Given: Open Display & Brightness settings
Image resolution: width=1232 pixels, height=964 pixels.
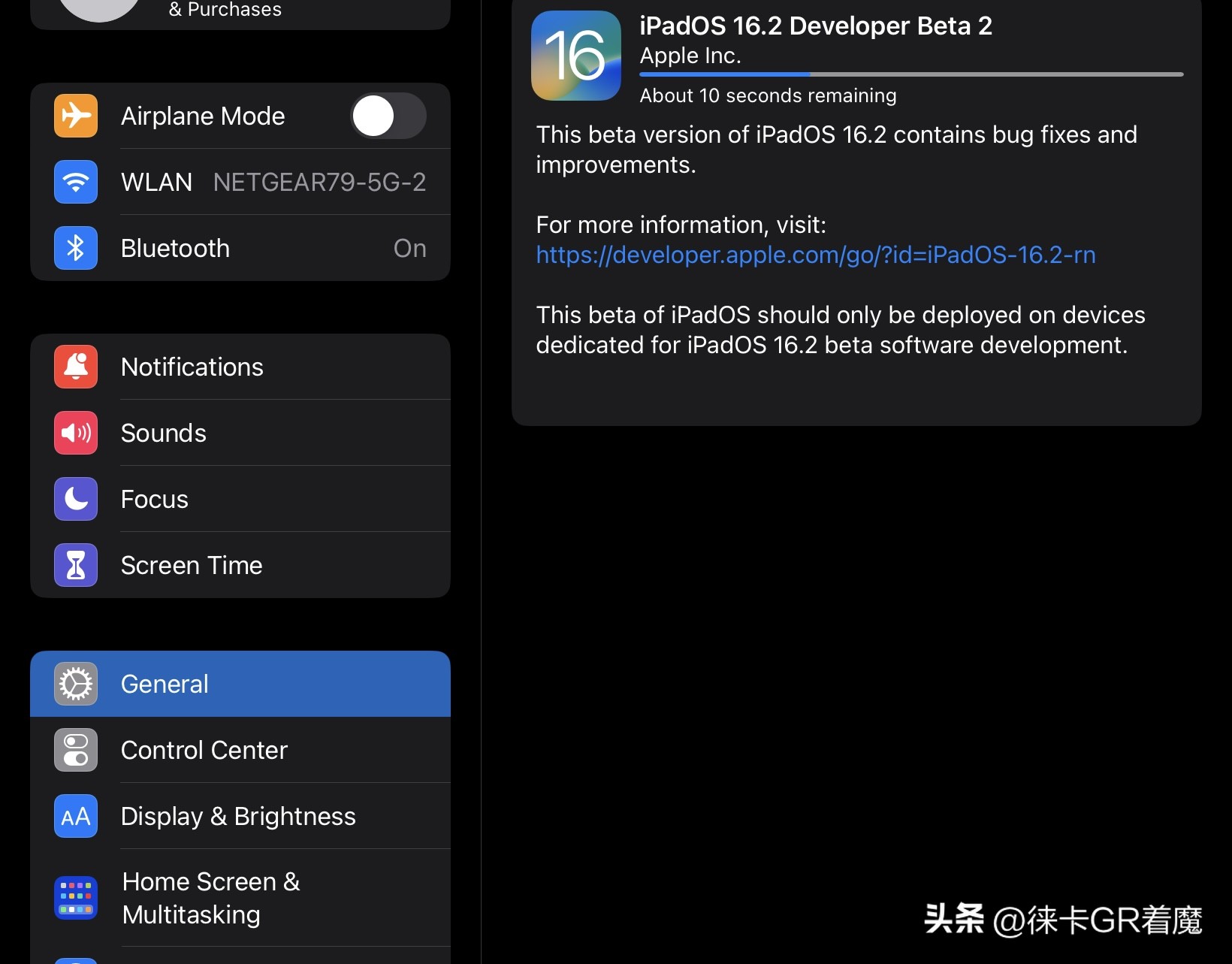Looking at the screenshot, I should point(240,816).
